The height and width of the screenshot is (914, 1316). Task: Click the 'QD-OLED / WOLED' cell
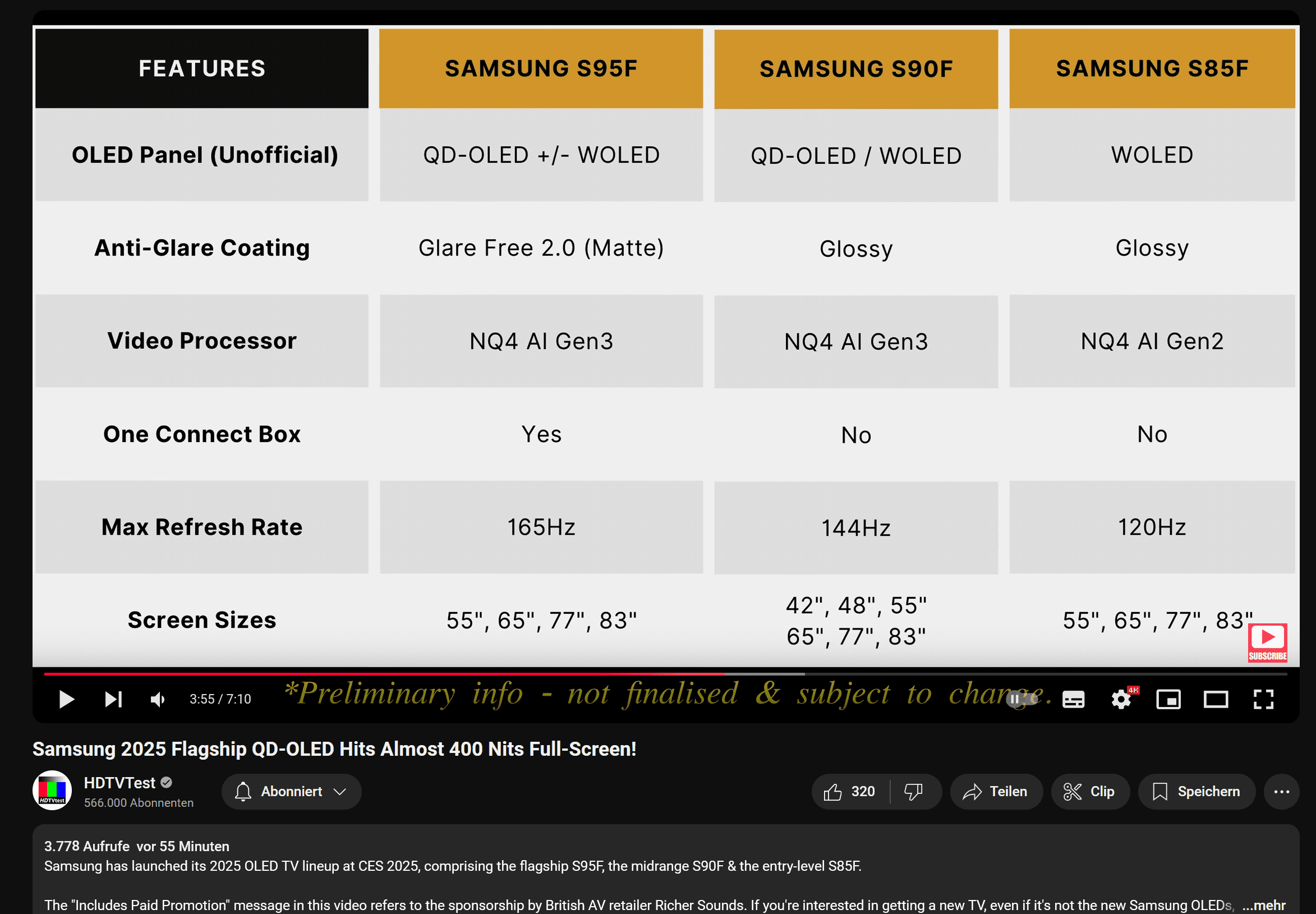(x=856, y=156)
